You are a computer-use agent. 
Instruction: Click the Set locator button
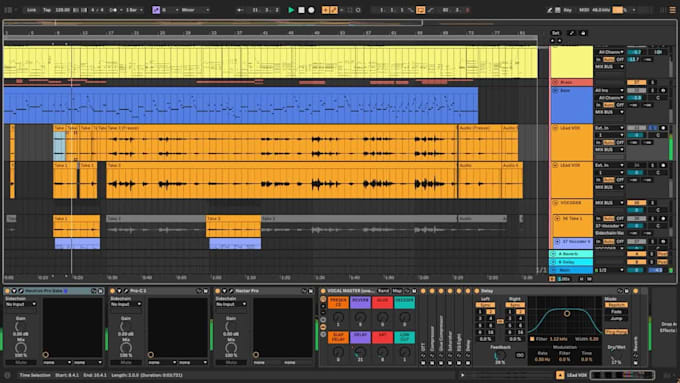point(556,33)
